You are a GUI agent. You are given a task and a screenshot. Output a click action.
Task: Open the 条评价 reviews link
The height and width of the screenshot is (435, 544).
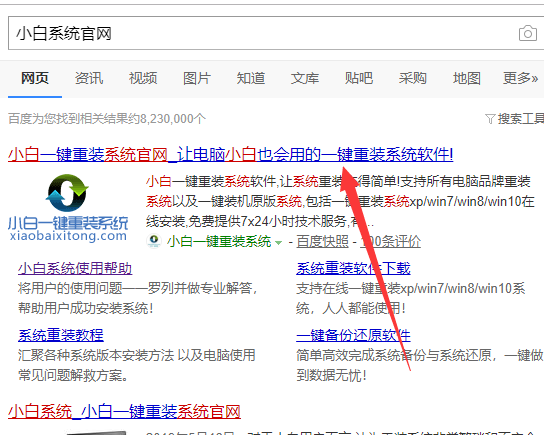(391, 241)
